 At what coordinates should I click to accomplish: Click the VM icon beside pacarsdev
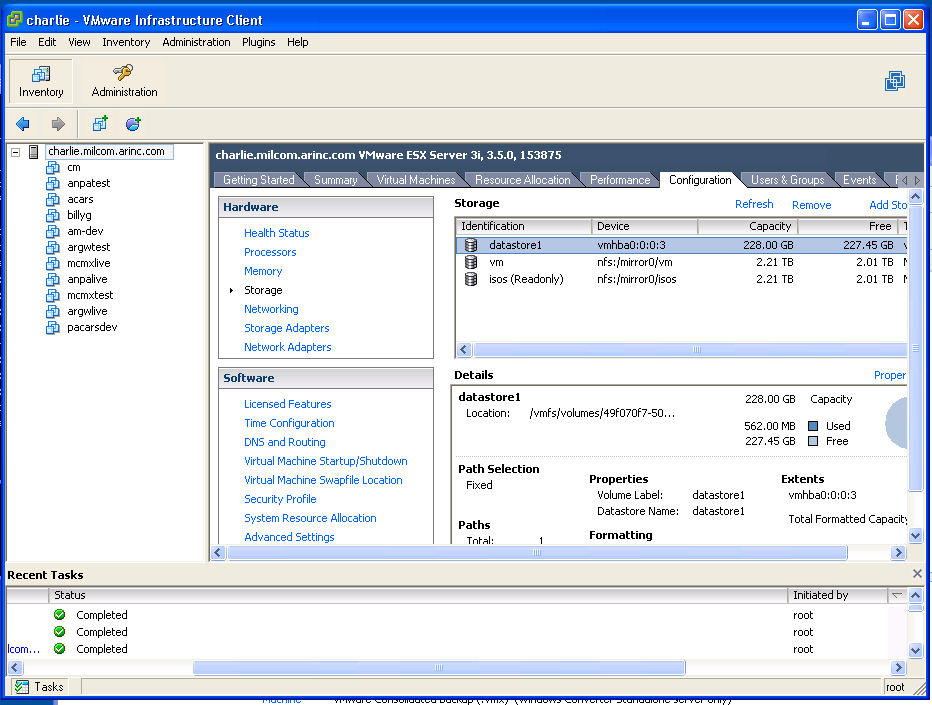(53, 328)
